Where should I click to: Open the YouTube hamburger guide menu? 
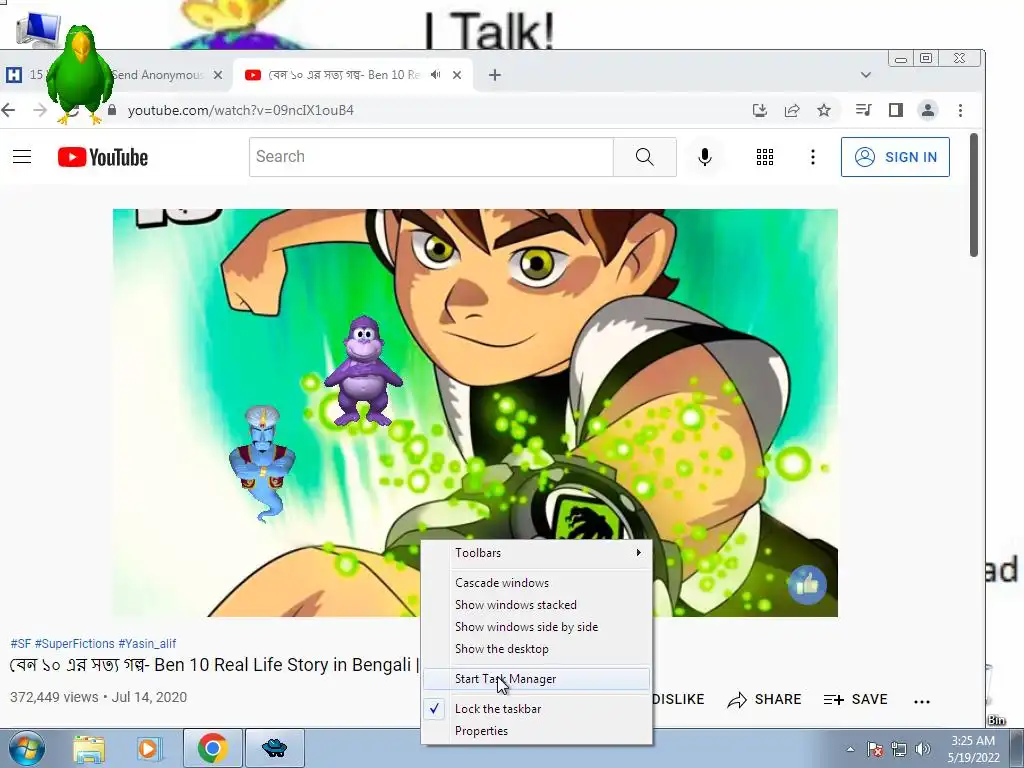coord(22,157)
